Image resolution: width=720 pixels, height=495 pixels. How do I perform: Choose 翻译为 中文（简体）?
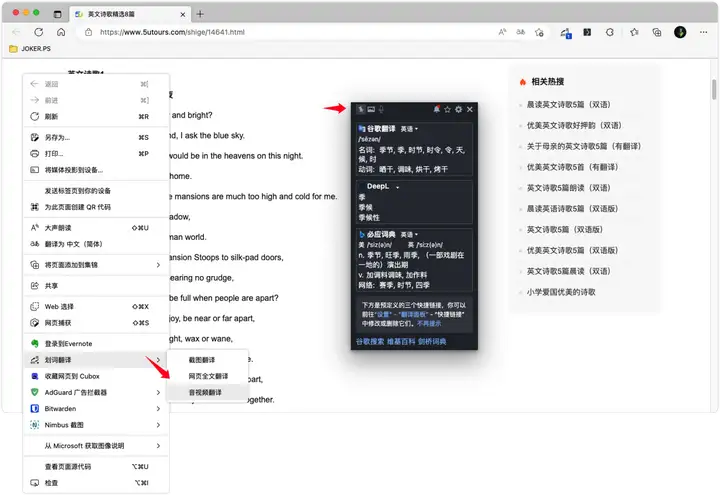(96, 244)
